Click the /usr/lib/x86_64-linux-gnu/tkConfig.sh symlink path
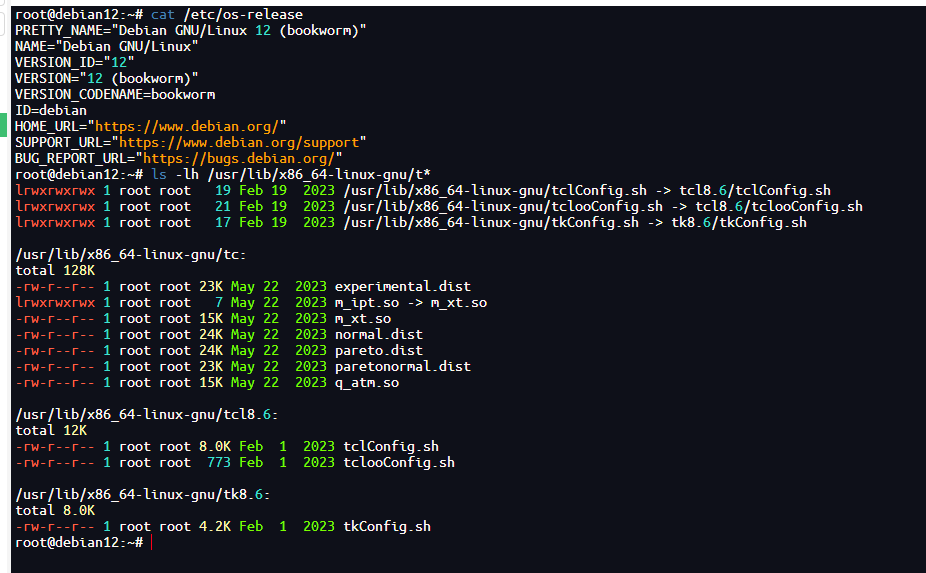Screen dimensions: 926x573 491,222
